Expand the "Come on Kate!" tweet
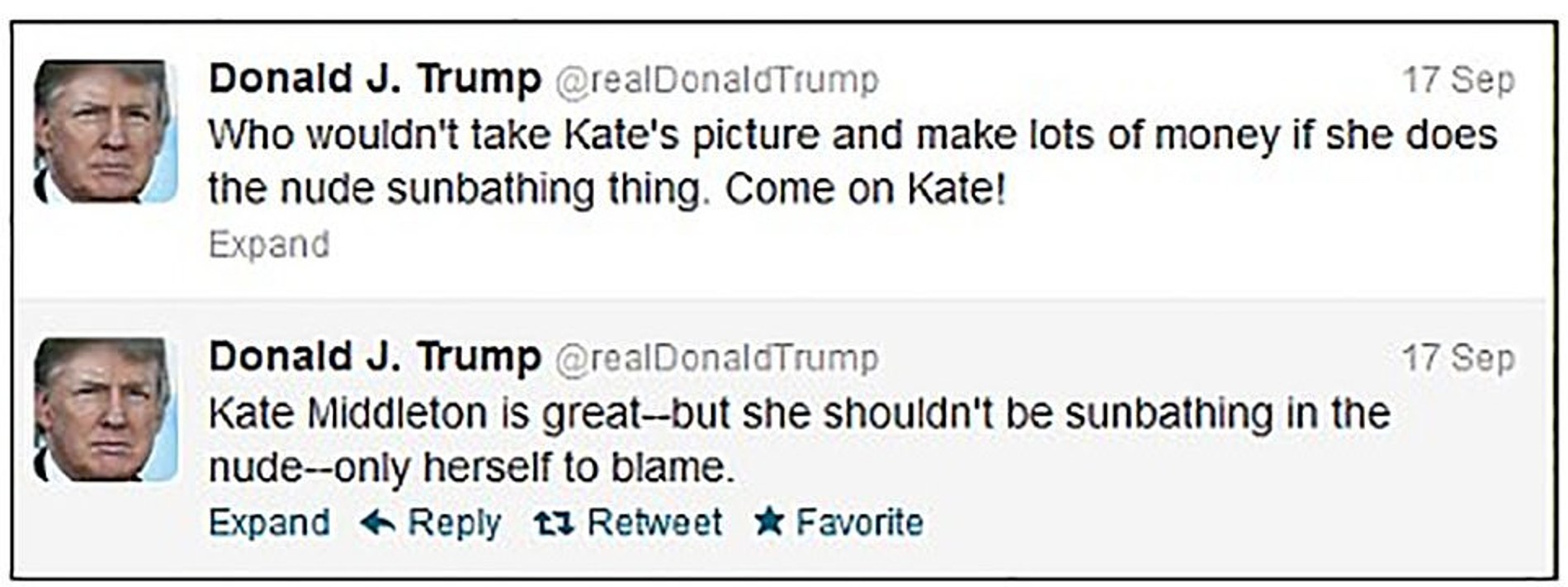This screenshot has width=1568, height=587. pos(269,244)
